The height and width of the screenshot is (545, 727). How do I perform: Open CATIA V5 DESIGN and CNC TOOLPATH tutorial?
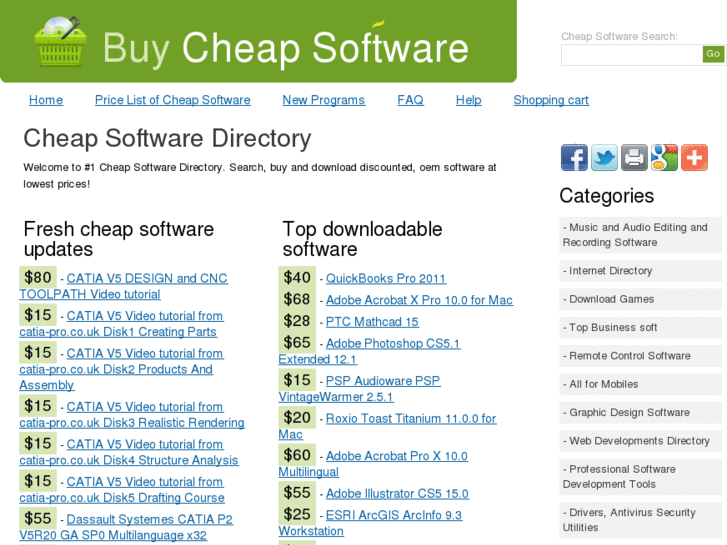[x=123, y=286]
